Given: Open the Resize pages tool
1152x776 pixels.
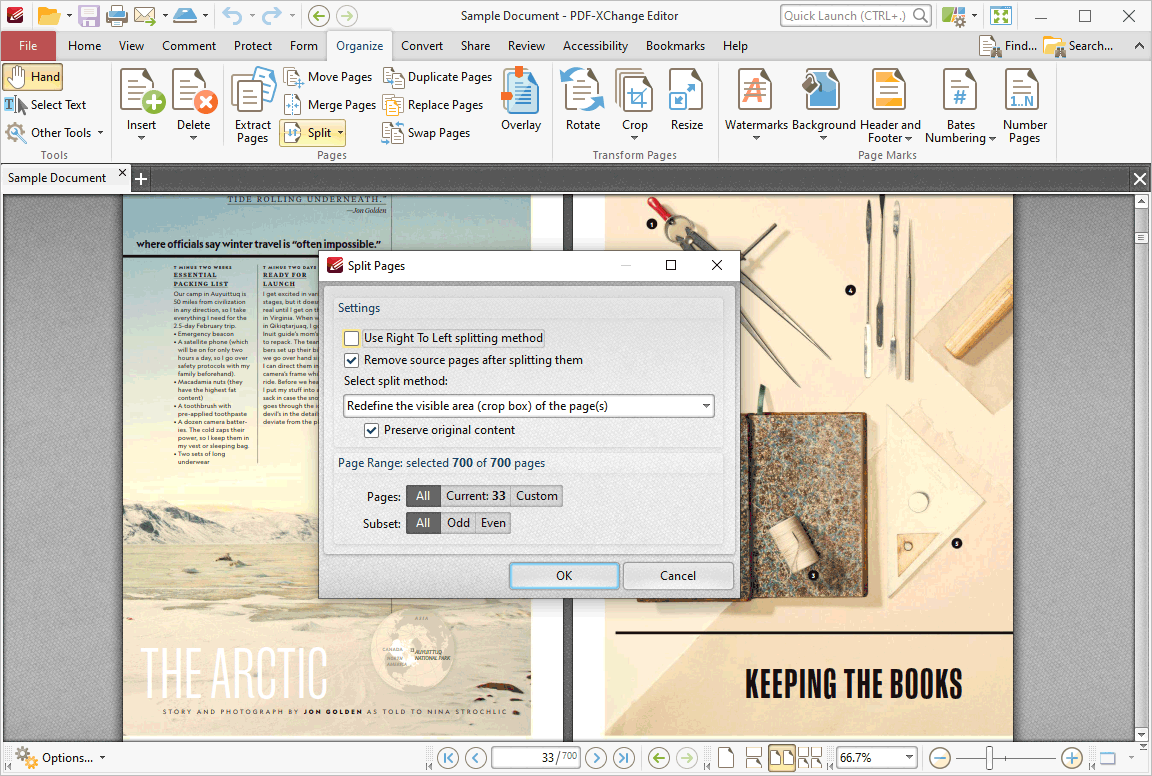Looking at the screenshot, I should pyautogui.click(x=687, y=99).
